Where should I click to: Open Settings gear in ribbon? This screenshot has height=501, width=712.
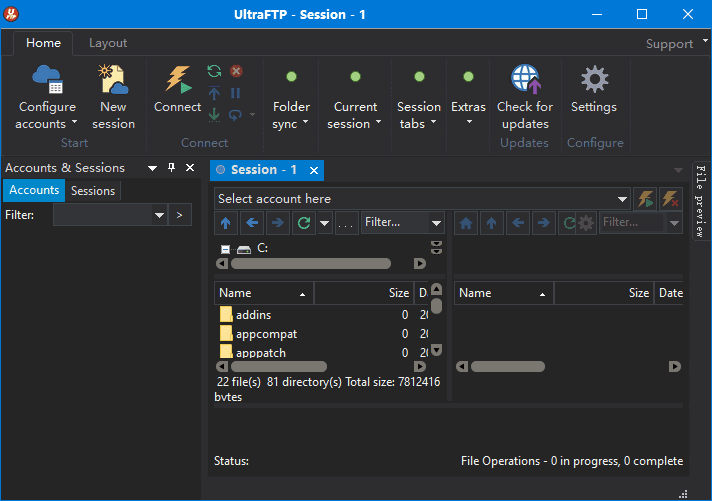pos(594,79)
